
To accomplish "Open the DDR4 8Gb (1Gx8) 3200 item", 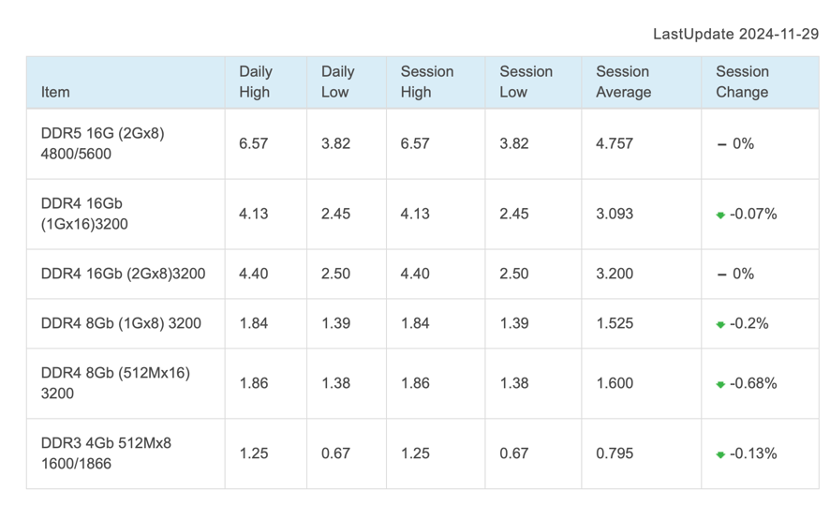I will coord(121,324).
